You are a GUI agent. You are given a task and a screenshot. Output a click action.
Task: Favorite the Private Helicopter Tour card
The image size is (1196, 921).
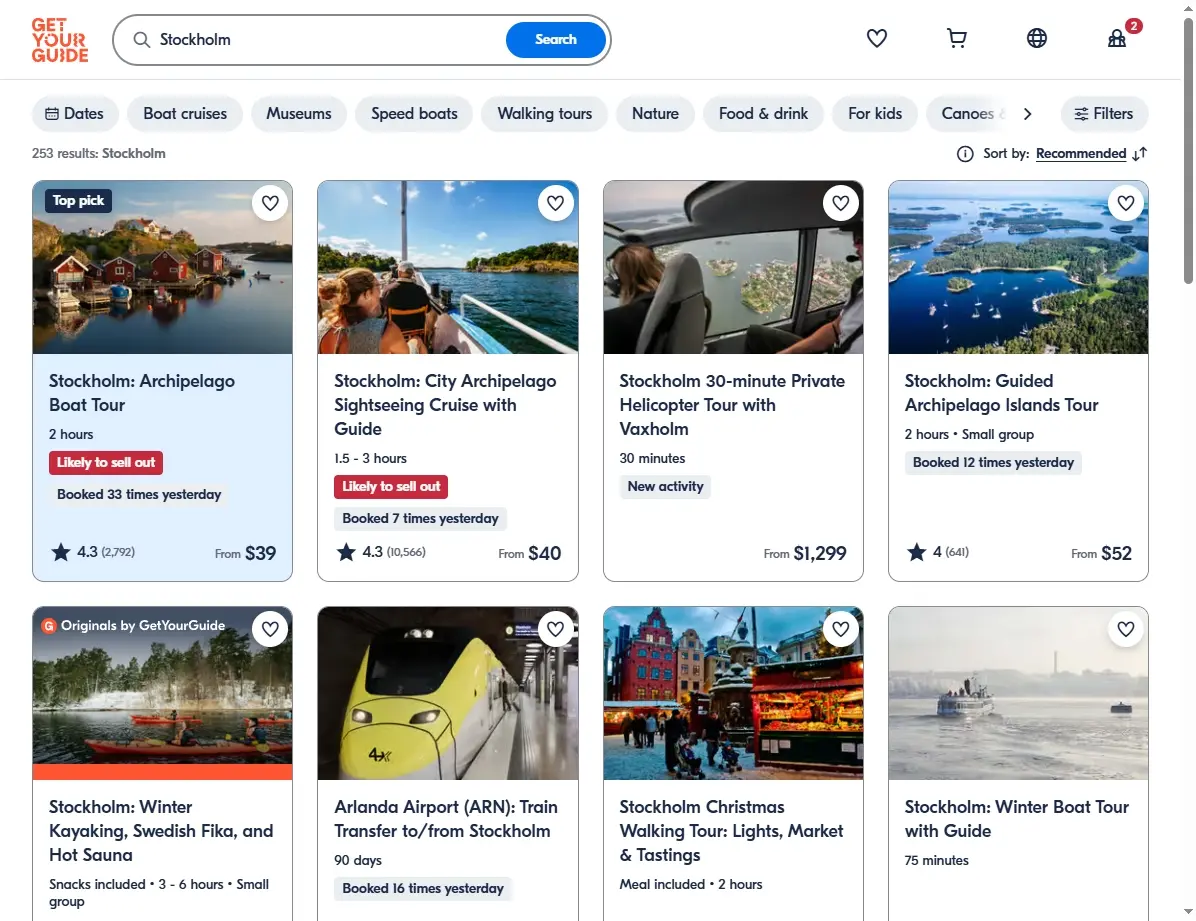tap(841, 203)
